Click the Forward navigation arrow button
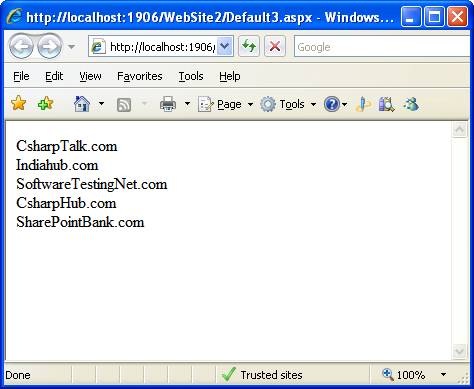This screenshot has width=474, height=389. [x=49, y=46]
